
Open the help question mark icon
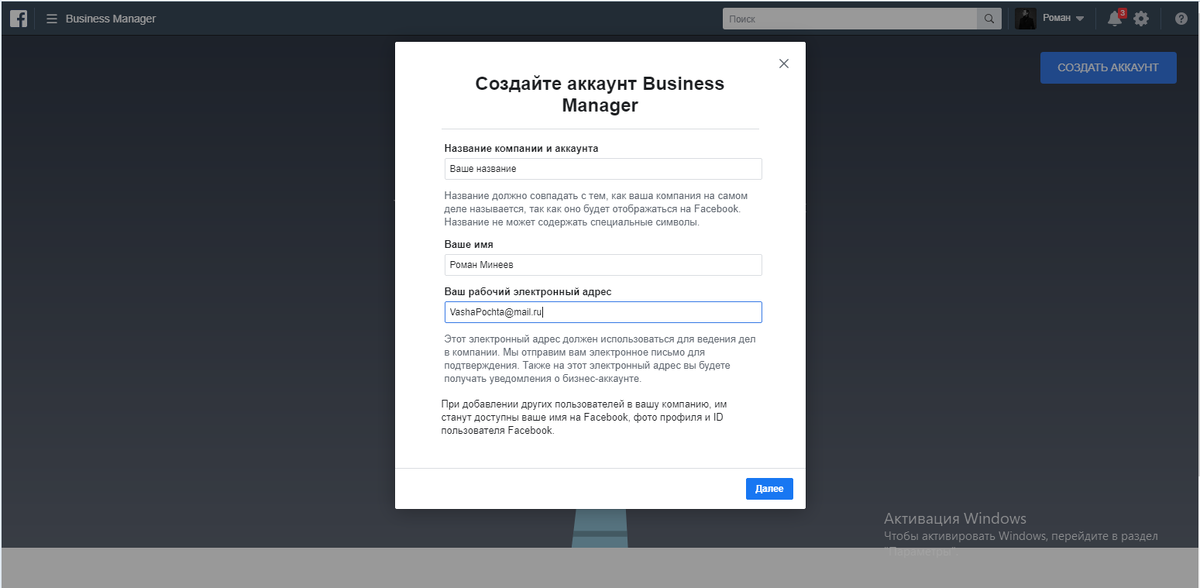click(1180, 19)
